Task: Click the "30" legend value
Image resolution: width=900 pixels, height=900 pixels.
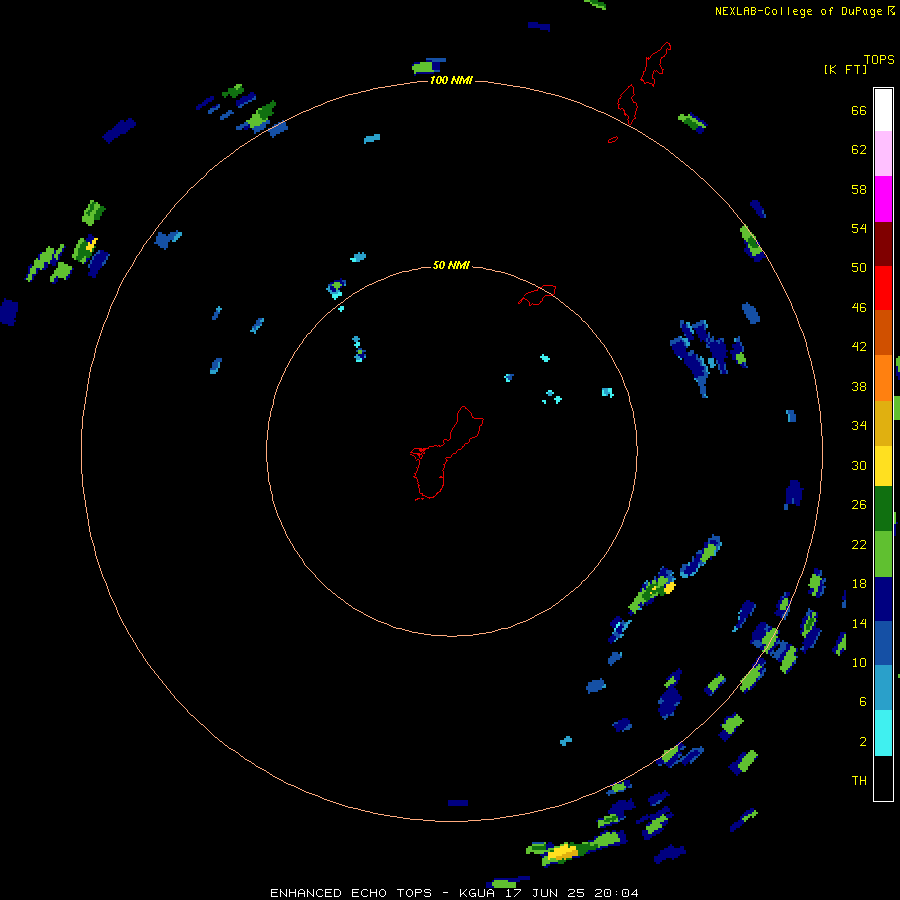Action: 859,465
